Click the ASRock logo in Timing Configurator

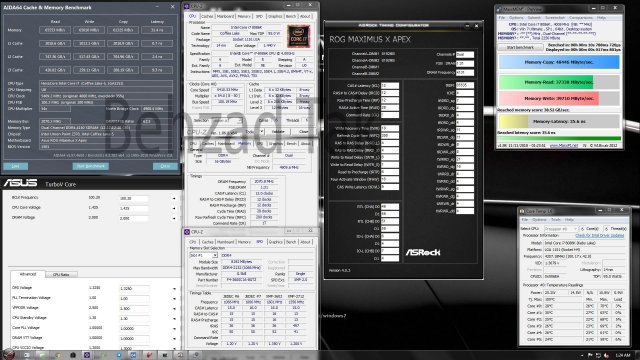423,252
